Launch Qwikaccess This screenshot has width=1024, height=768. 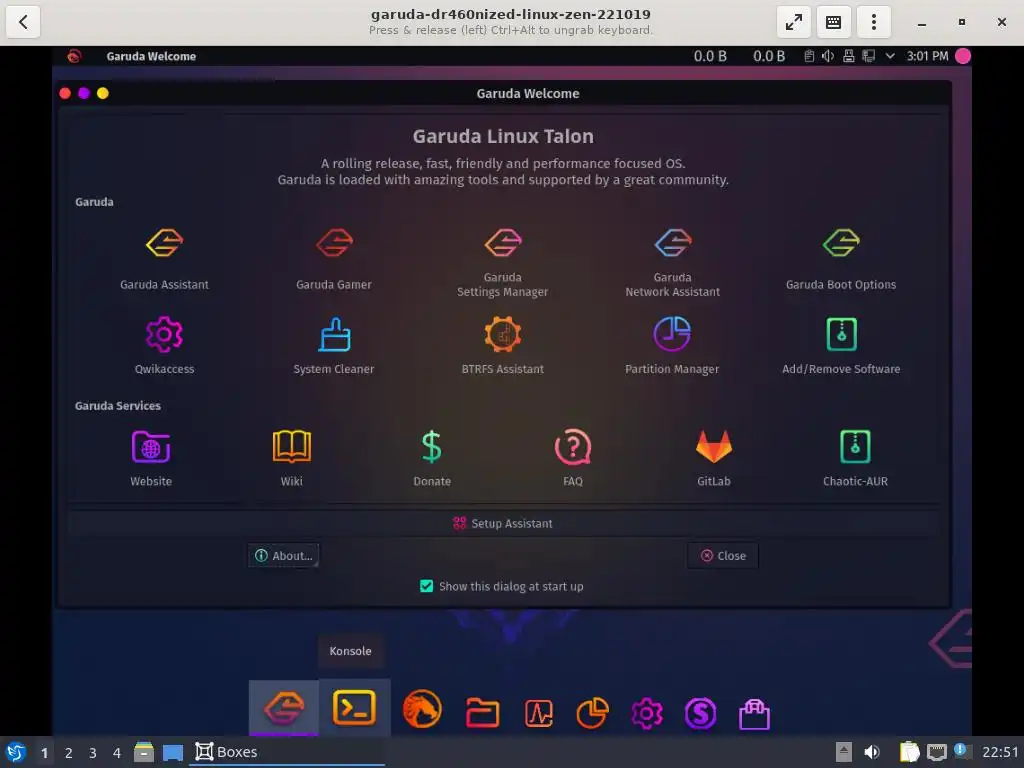(165, 345)
